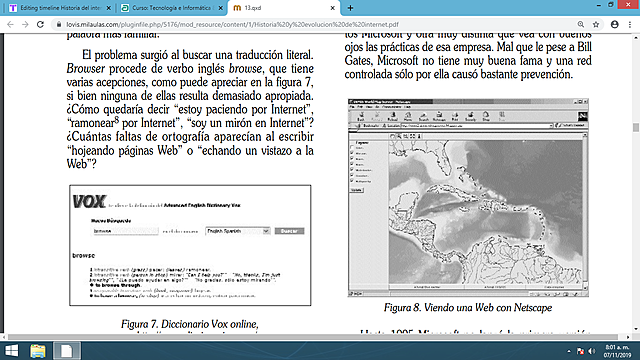Click the browser forward arrow

[x=25, y=24]
